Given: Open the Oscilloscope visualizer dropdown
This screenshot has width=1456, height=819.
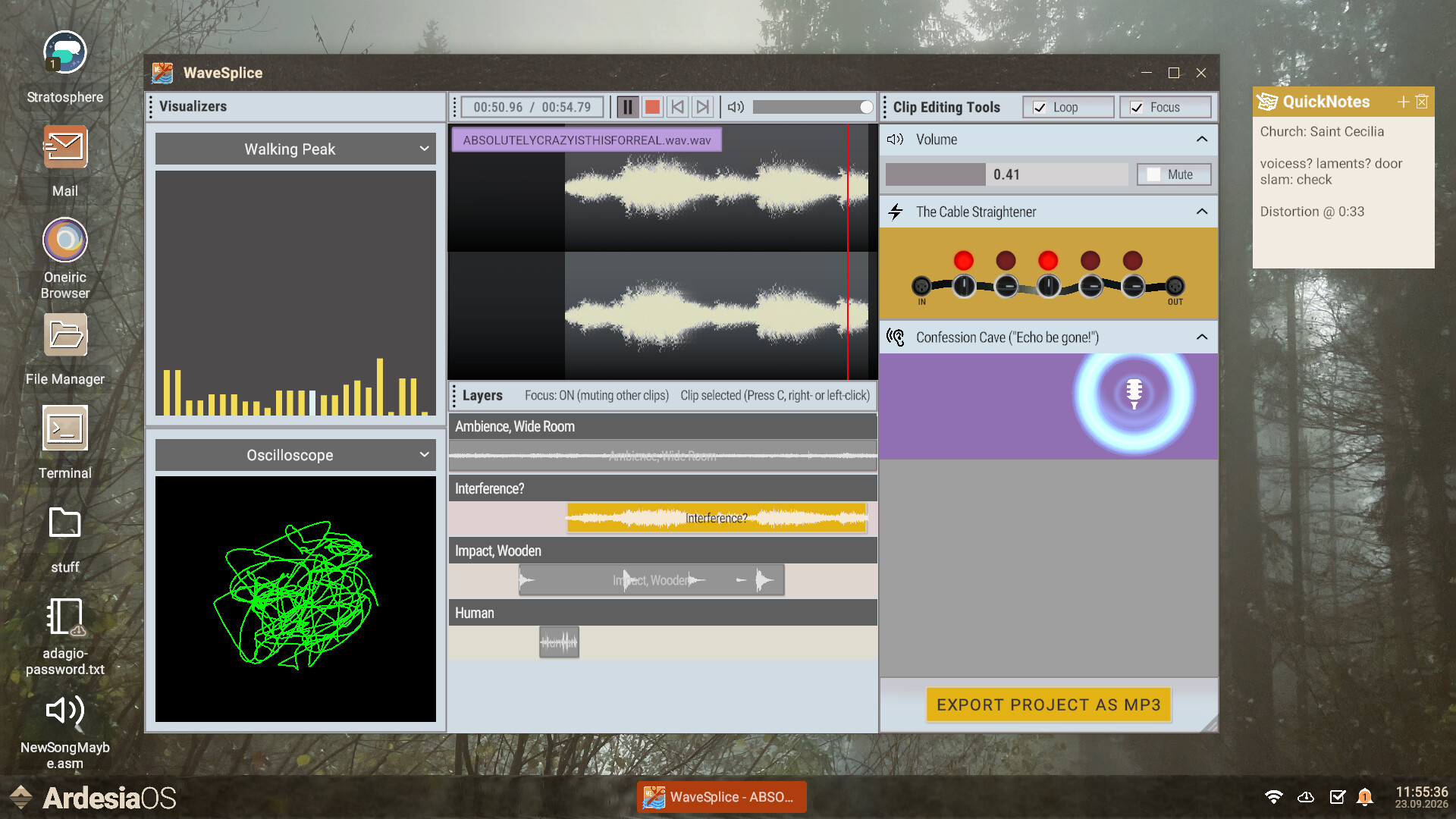Looking at the screenshot, I should tap(424, 455).
